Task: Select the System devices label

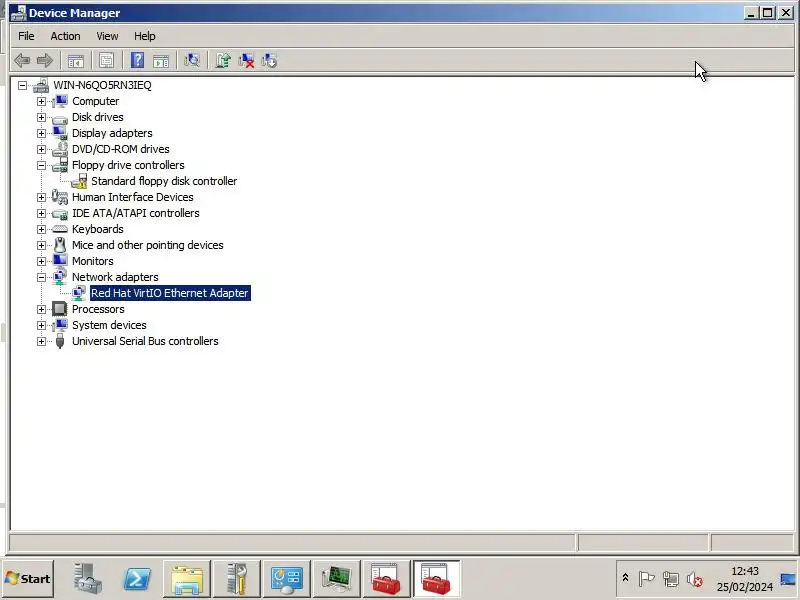Action: tap(109, 325)
